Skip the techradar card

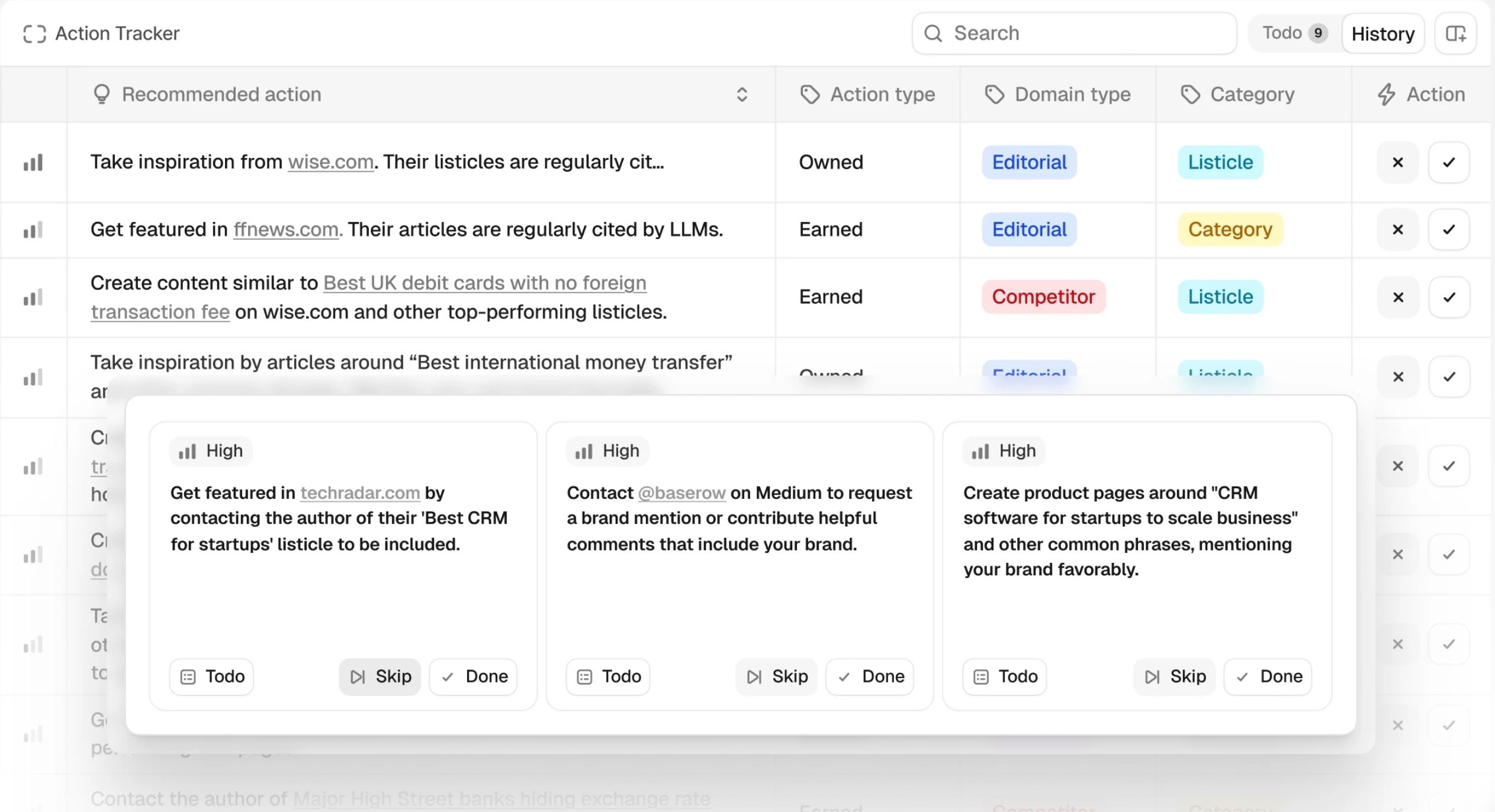click(x=380, y=677)
